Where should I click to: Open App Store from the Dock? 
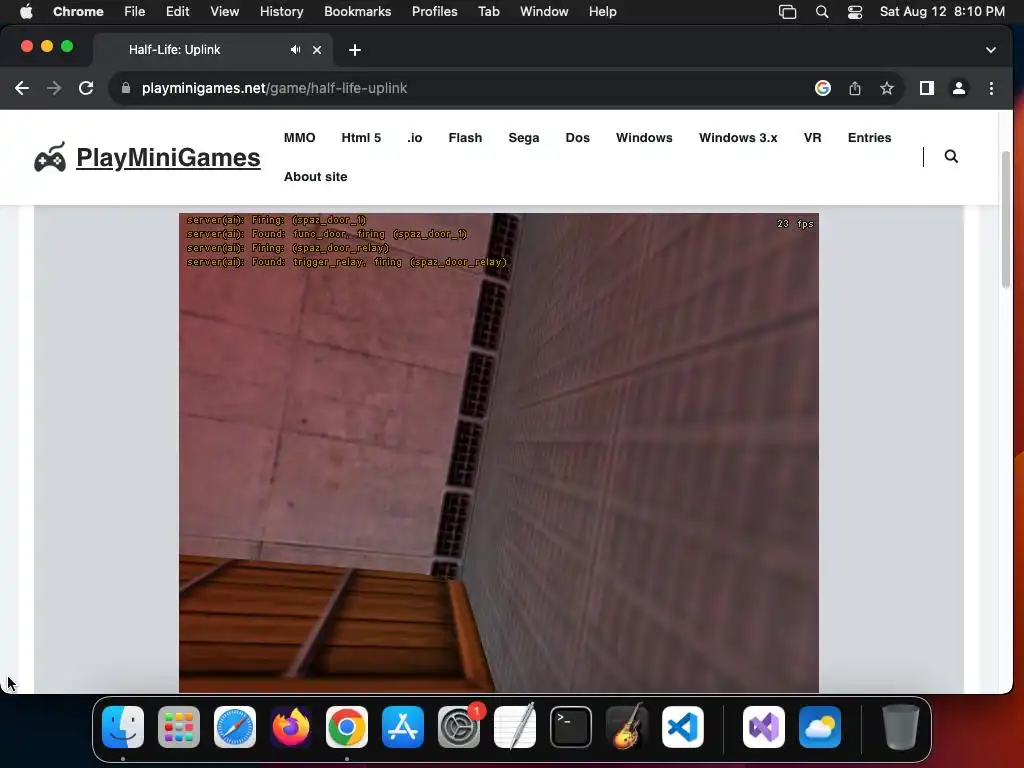tap(403, 727)
